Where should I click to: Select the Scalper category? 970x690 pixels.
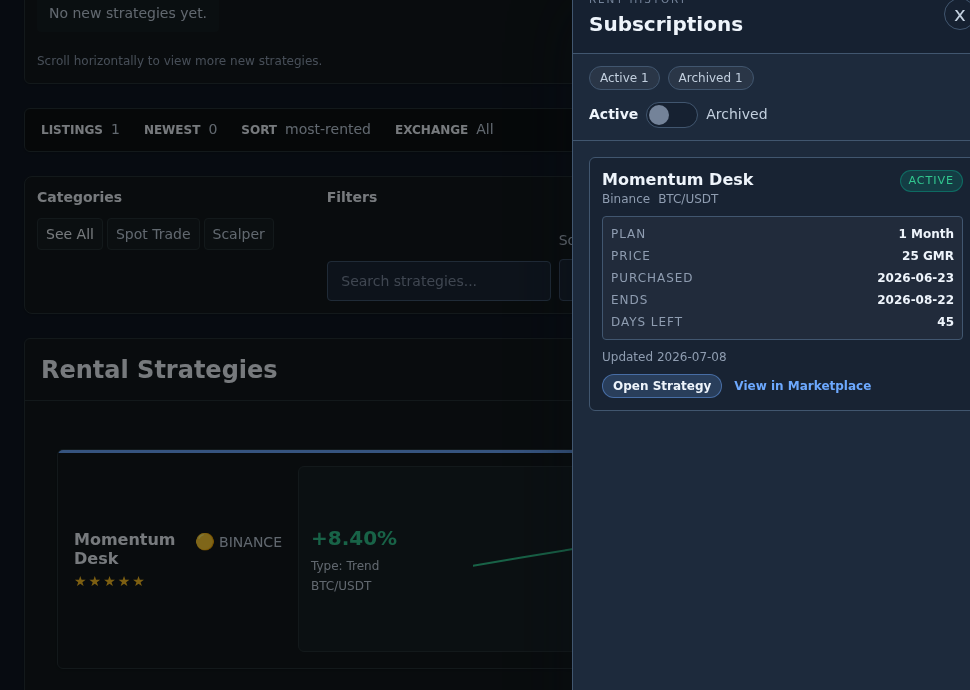pyautogui.click(x=239, y=235)
